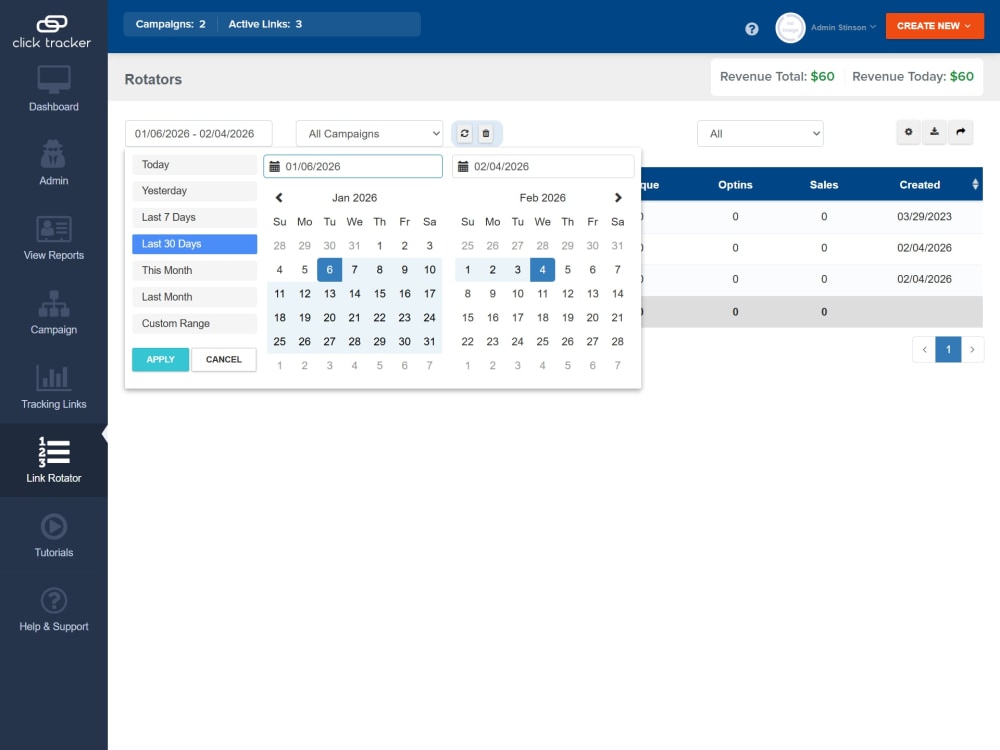
Task: Go to previous page in pagination
Action: point(924,349)
